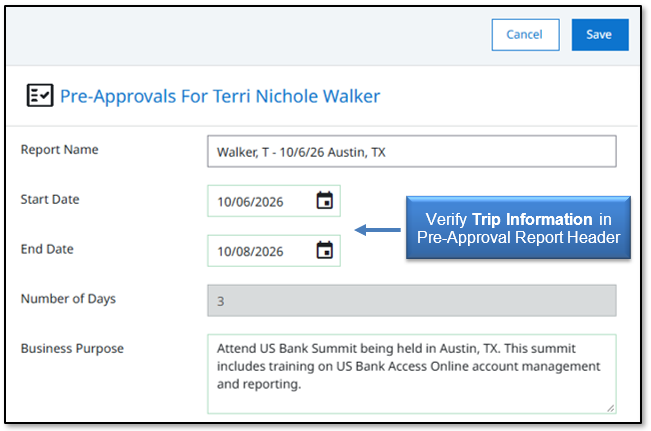The image size is (651, 431).
Task: Click the Pre-Approvals checklist icon
Action: 40,96
